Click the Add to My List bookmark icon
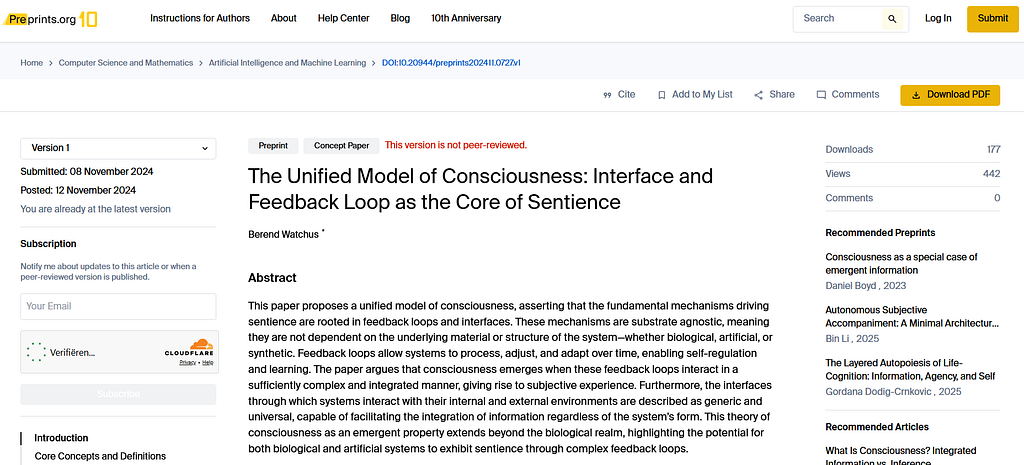 tap(662, 95)
